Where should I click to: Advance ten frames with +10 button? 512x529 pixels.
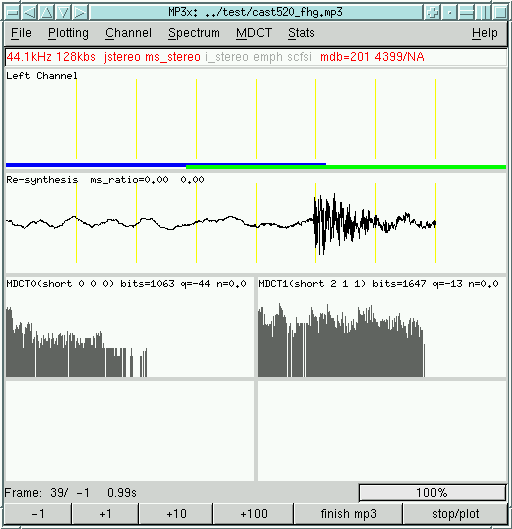[176, 514]
